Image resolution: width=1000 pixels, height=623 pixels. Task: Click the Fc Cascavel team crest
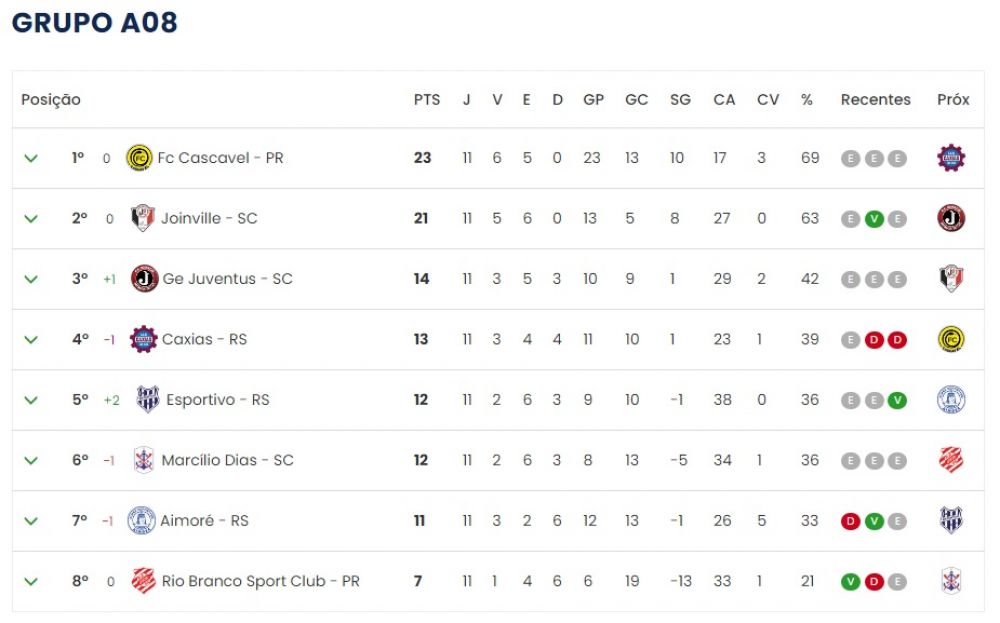coord(139,158)
